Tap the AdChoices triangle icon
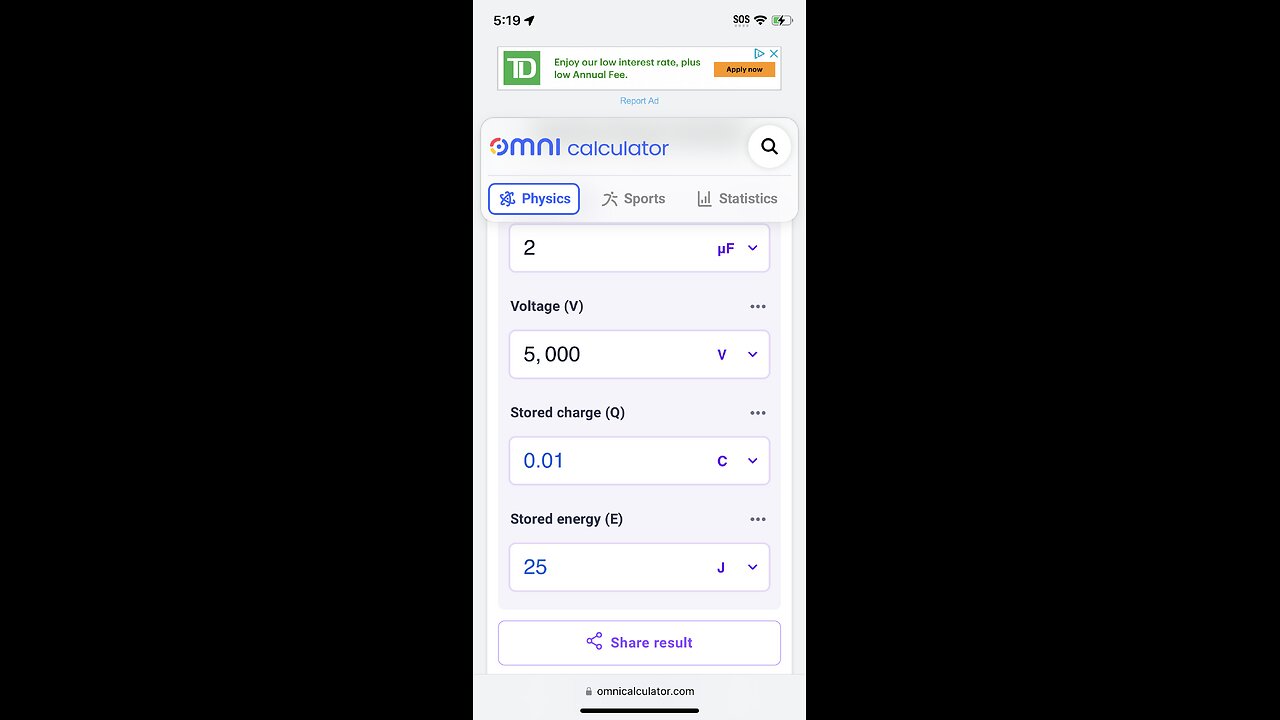1280x720 pixels. tap(760, 54)
